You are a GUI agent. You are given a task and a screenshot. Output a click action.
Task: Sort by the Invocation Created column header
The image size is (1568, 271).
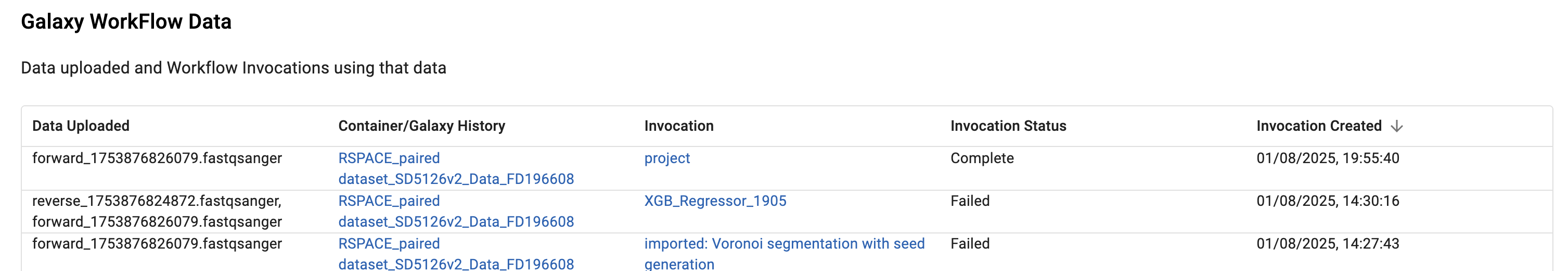[x=1318, y=126]
